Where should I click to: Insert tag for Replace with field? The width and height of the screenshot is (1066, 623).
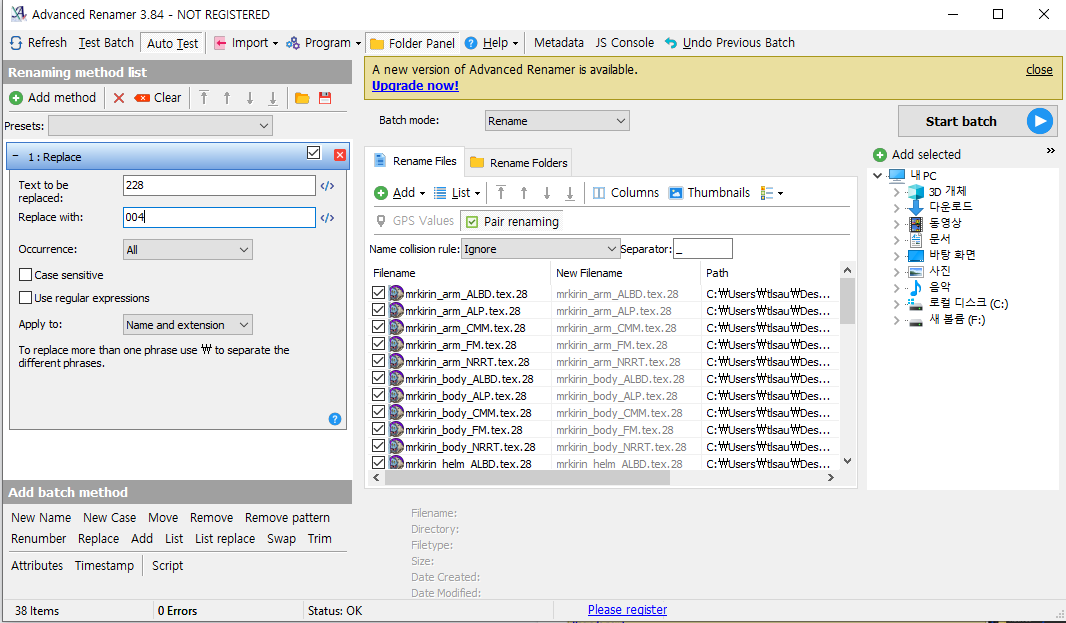327,218
